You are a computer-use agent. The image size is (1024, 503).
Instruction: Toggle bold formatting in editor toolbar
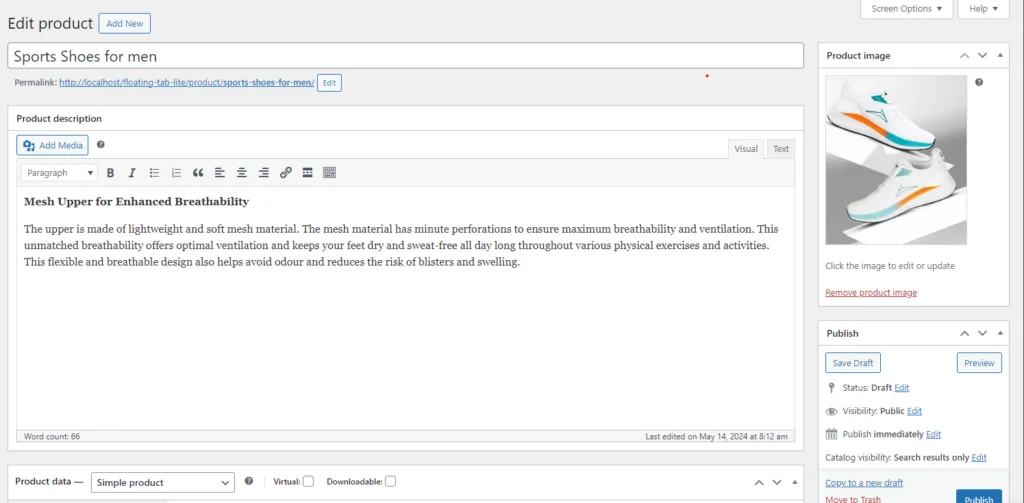point(111,173)
